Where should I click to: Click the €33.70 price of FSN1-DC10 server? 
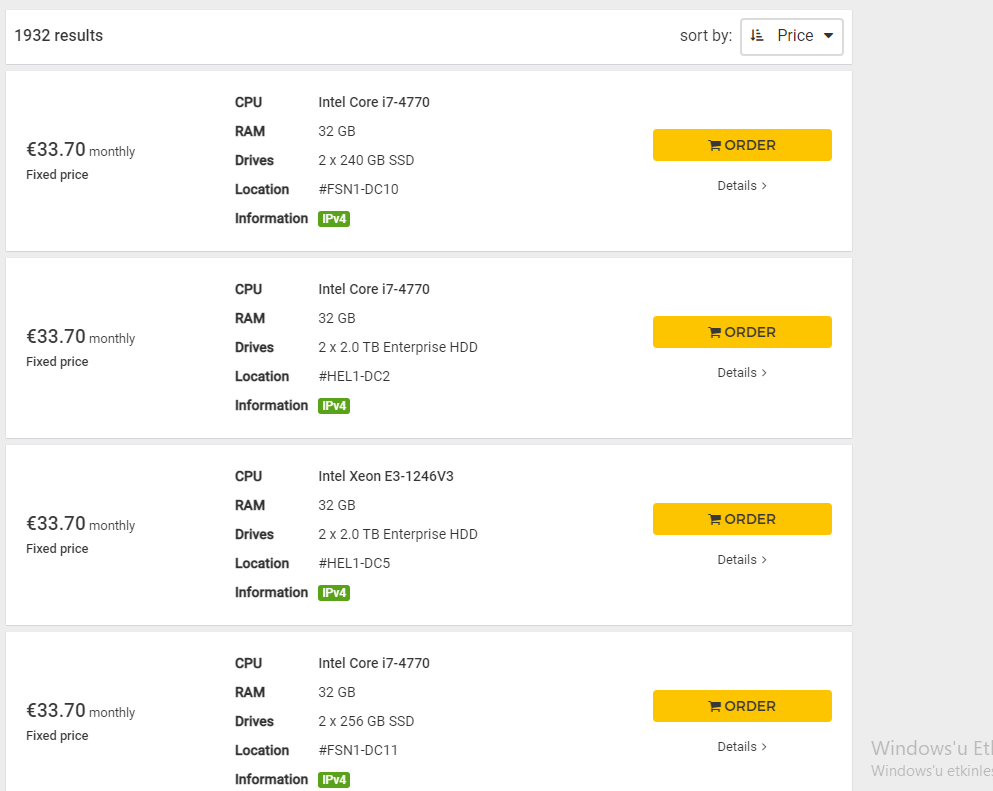tap(56, 149)
